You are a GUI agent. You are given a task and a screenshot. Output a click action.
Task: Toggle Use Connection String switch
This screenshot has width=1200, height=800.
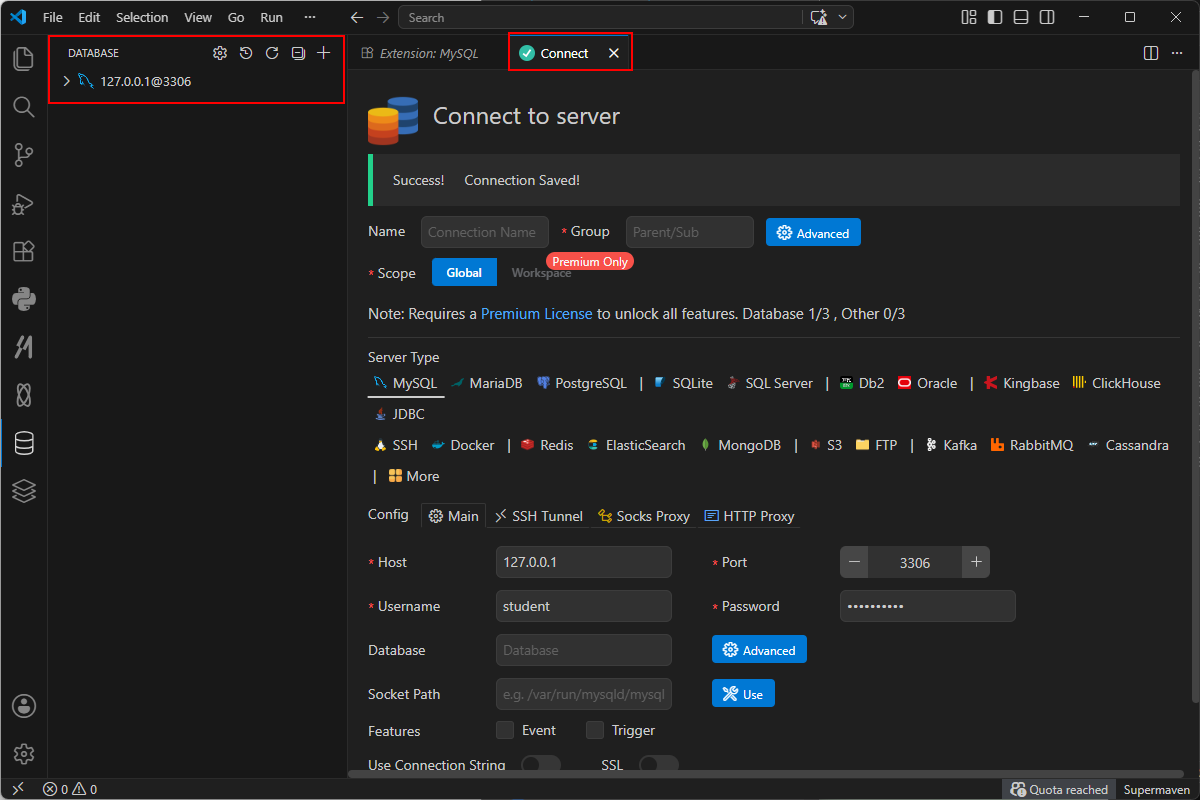point(541,765)
